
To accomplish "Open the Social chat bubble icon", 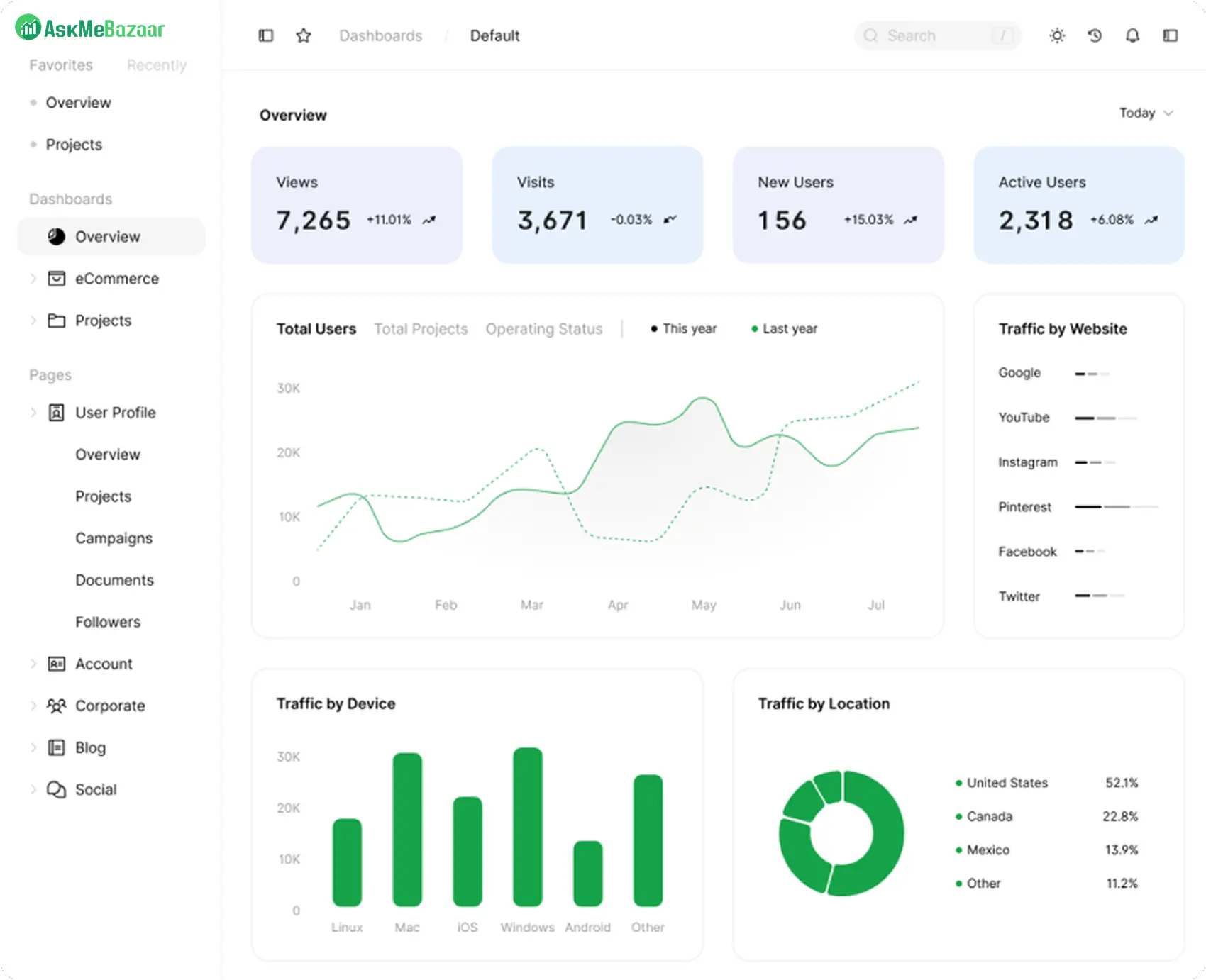I will click(56, 789).
